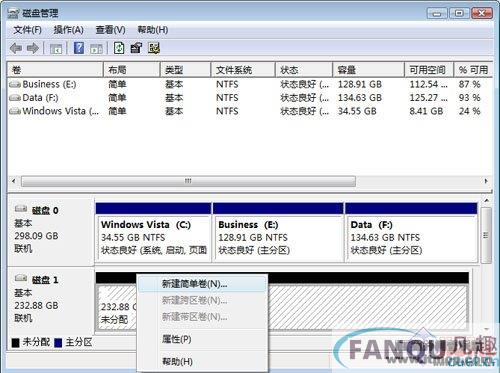This screenshot has height=373, width=500.
Task: Click the Disk Management title bar icon
Action: click(x=13, y=13)
